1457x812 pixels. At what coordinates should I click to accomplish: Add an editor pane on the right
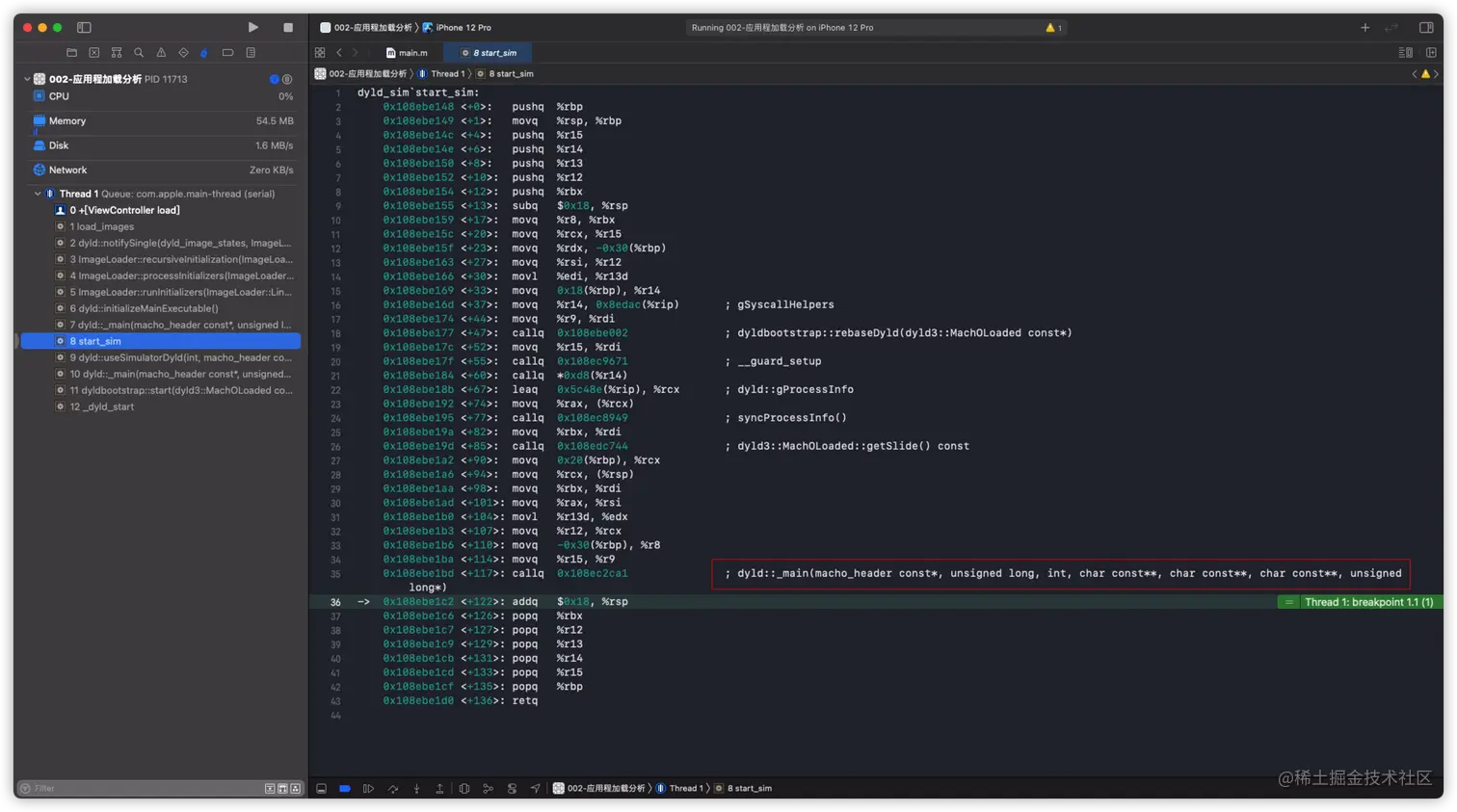(x=1431, y=53)
